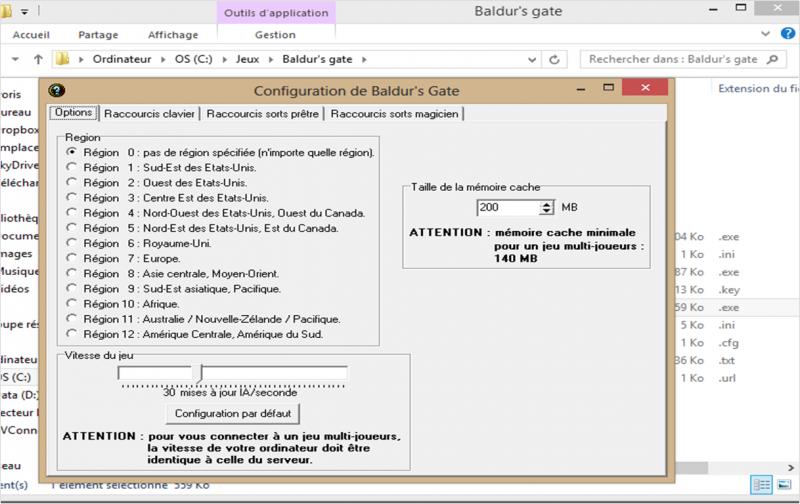Click Explorer title bar folder icon
The image size is (800, 504).
(6, 11)
